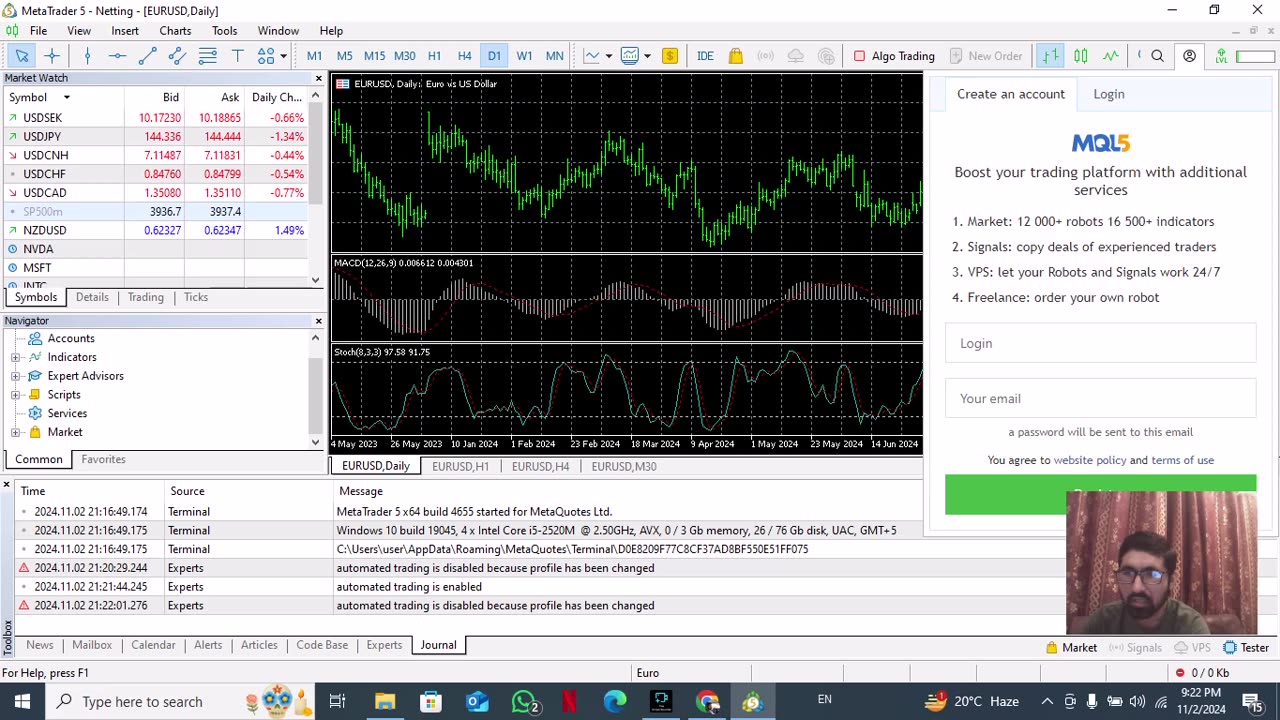
Task: Switch to EURUSD,M30 chart tab
Action: (x=623, y=466)
